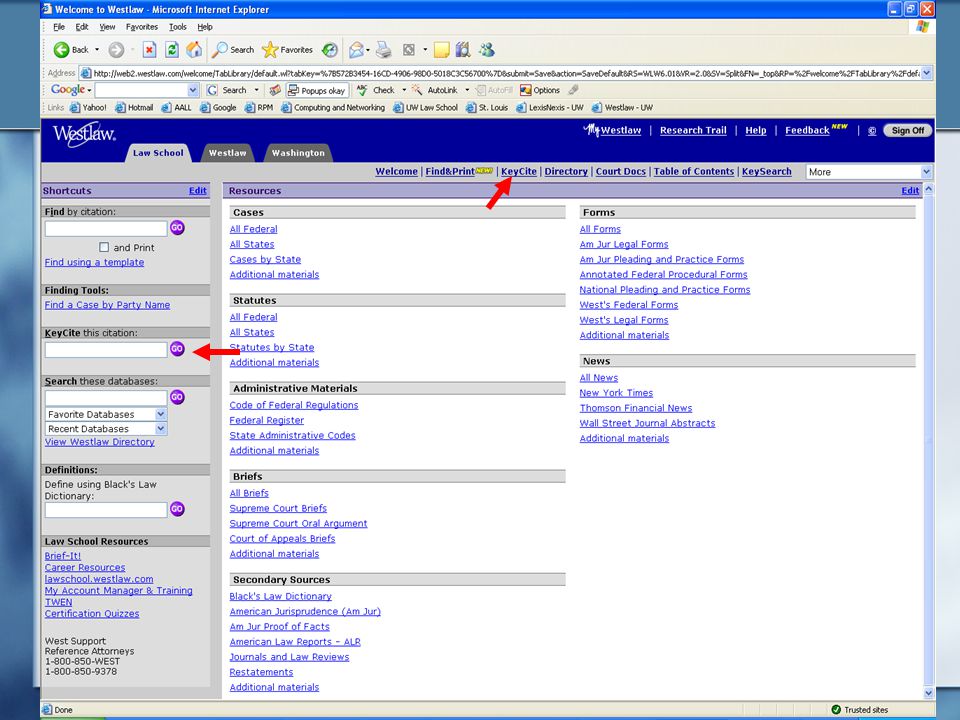
Task: Click Define using Black's Law input field
Action: pyautogui.click(x=106, y=510)
